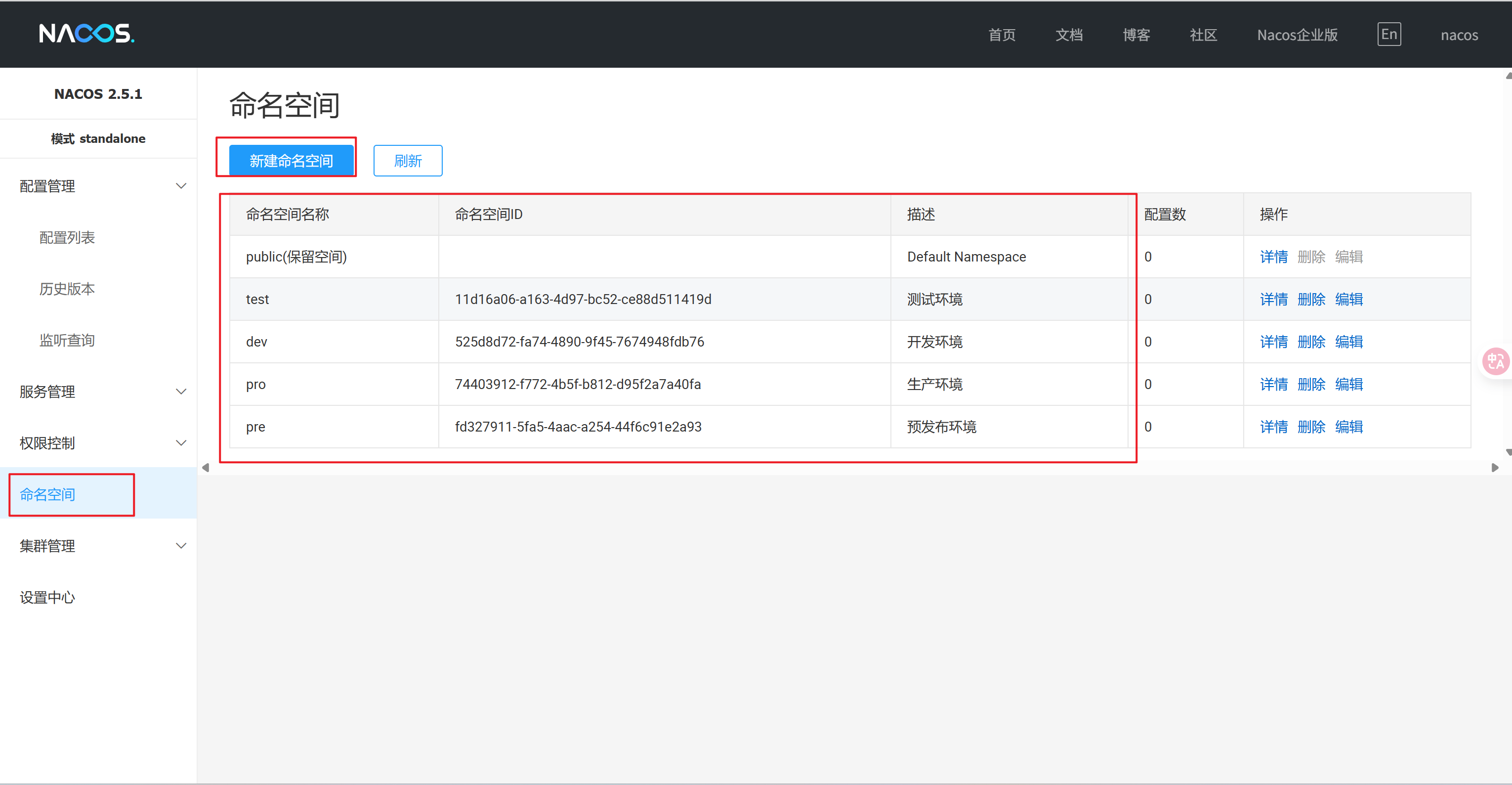This screenshot has width=1512, height=785.
Task: Open 详情 for the test namespace
Action: click(1274, 299)
